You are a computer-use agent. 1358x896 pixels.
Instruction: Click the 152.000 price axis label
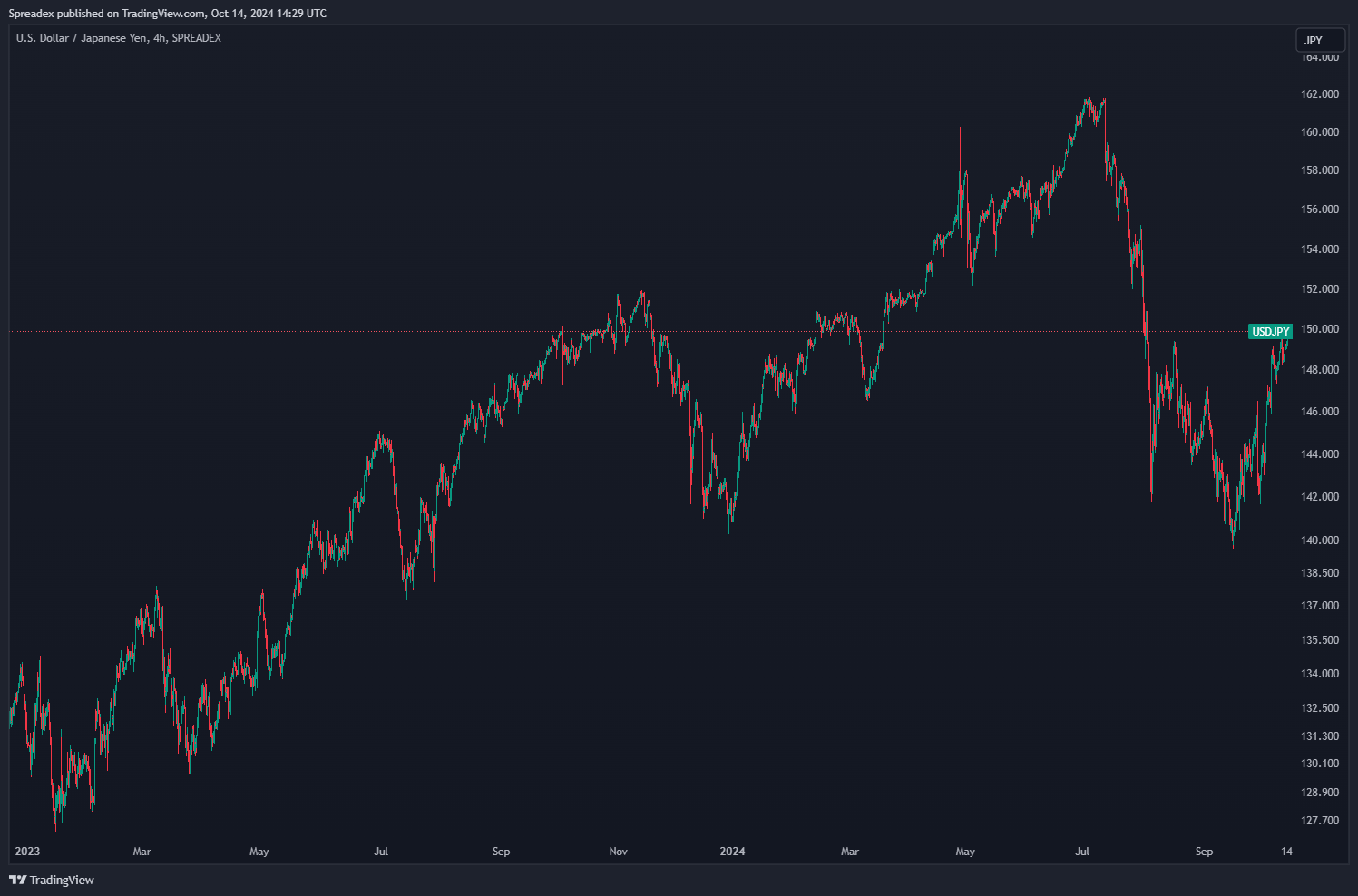click(x=1320, y=289)
